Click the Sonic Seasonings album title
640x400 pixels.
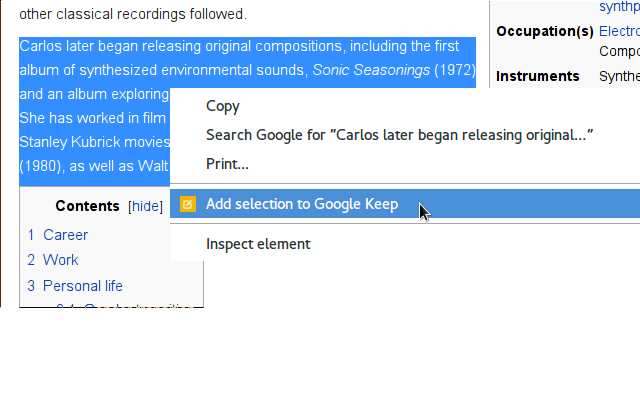(371, 70)
